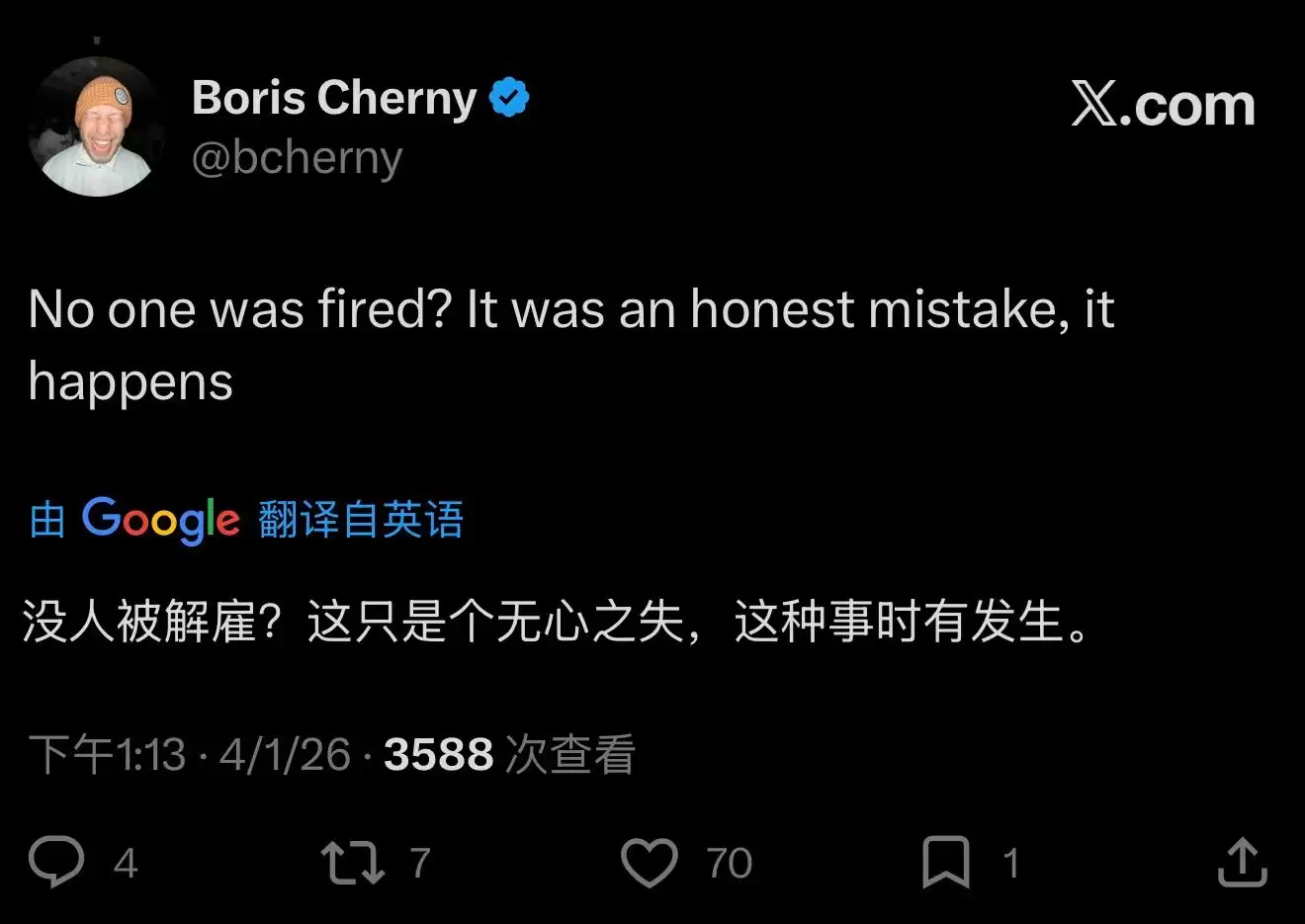Click the blue verified badge
This screenshot has height=924, width=1305.
[x=510, y=98]
